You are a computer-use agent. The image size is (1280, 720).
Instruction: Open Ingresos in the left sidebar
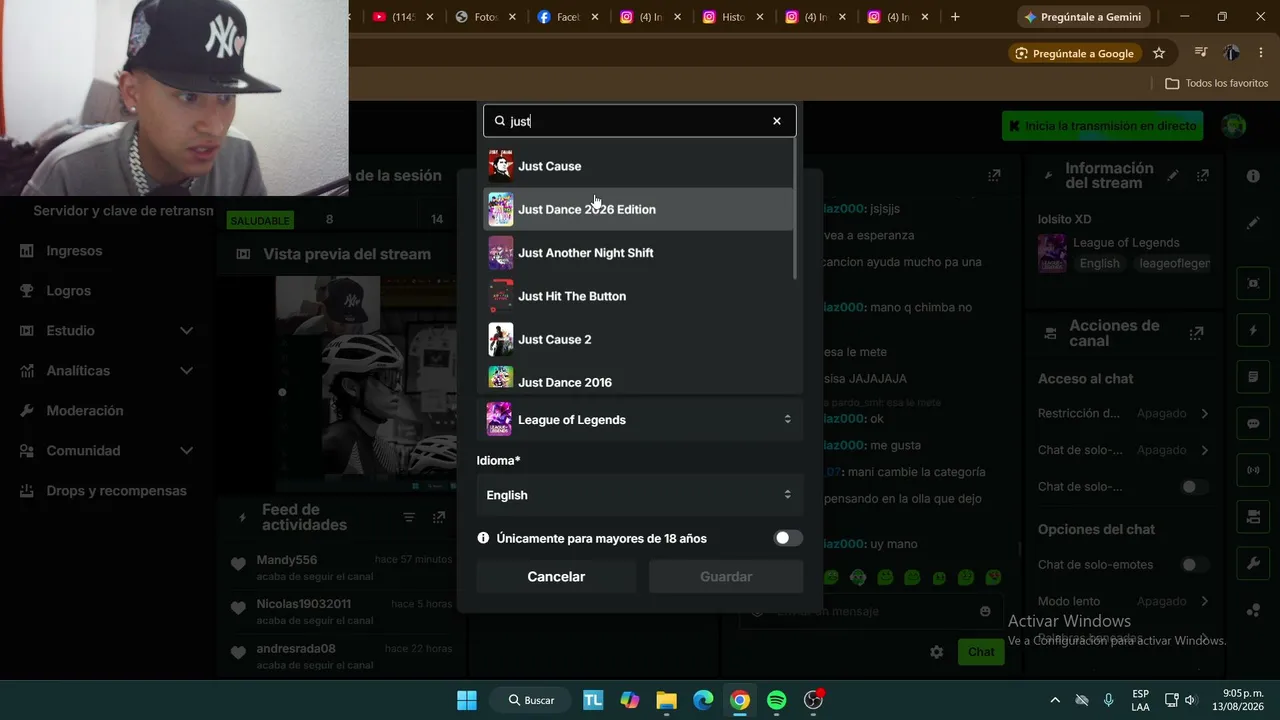coord(74,251)
